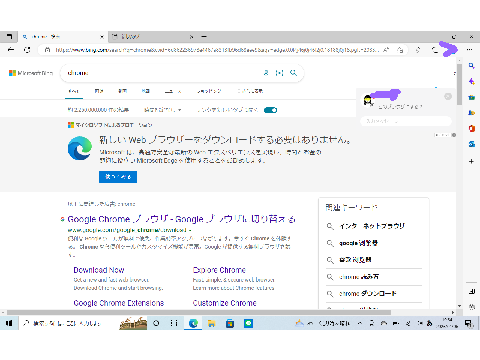Click the Edge logo in the promo banner
Screen dimensions: 480x360
pyautogui.click(x=80, y=148)
